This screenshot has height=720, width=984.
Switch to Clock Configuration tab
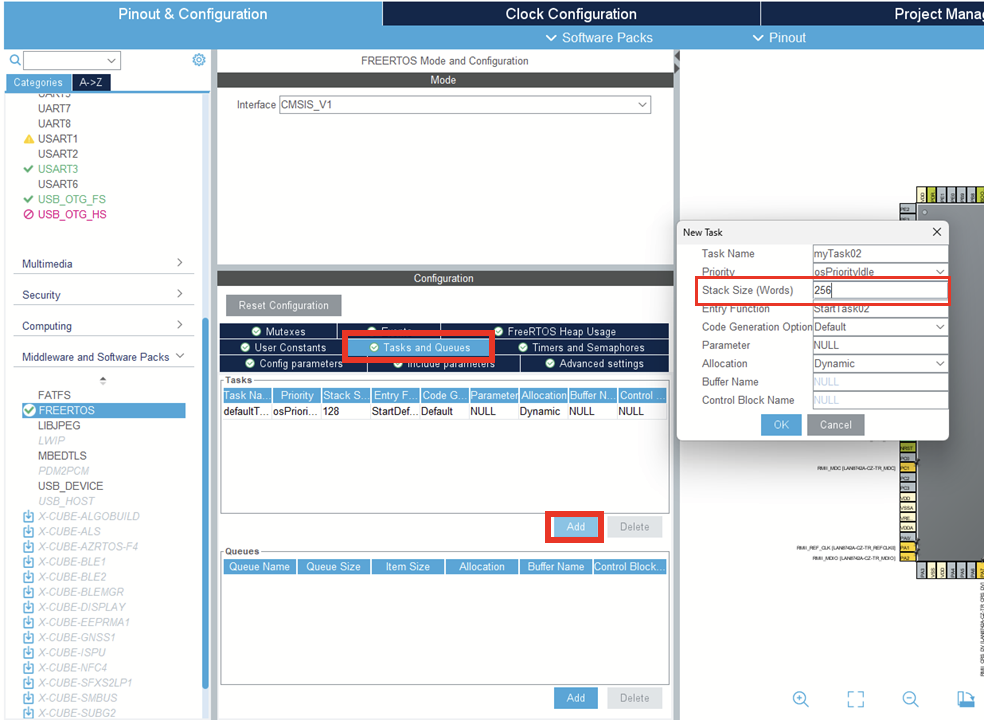tap(571, 14)
